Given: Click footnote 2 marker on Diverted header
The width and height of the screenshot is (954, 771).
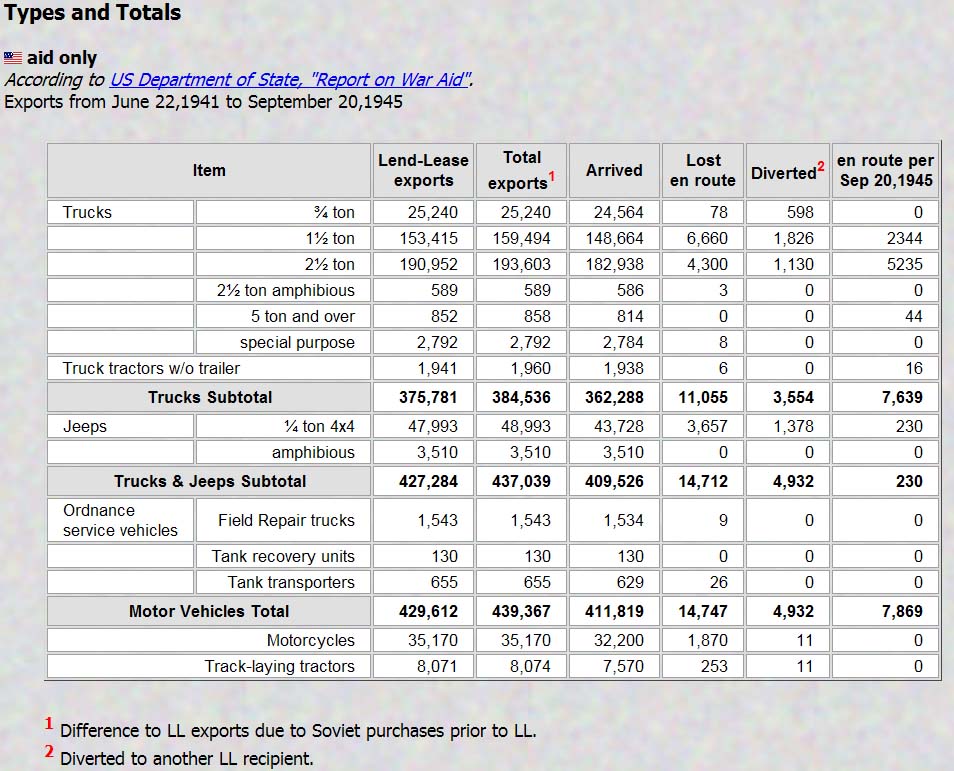Looking at the screenshot, I should tap(821, 166).
